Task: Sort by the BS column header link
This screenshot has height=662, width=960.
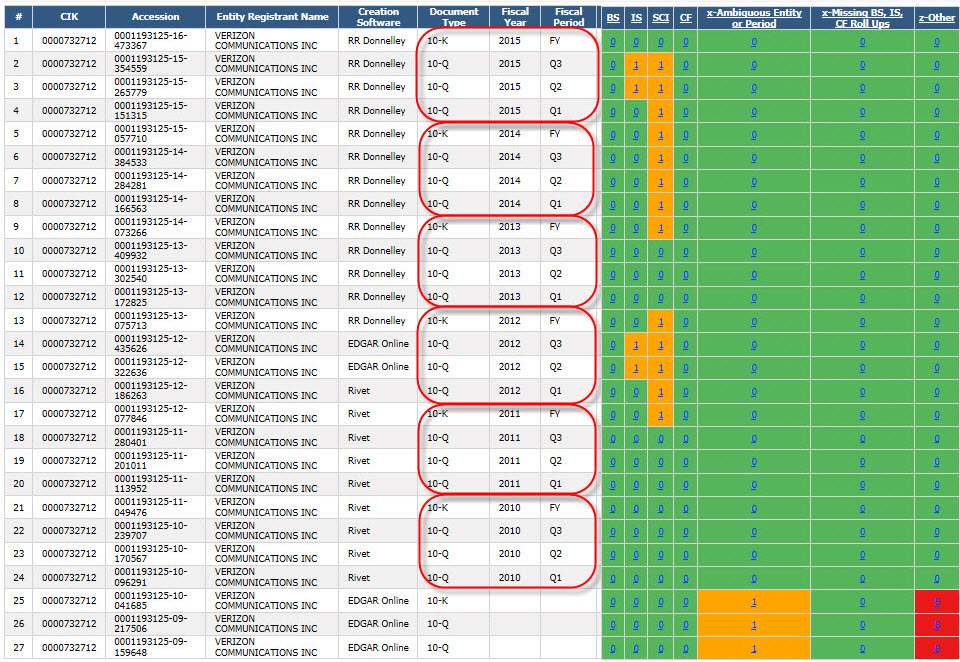Action: (613, 18)
